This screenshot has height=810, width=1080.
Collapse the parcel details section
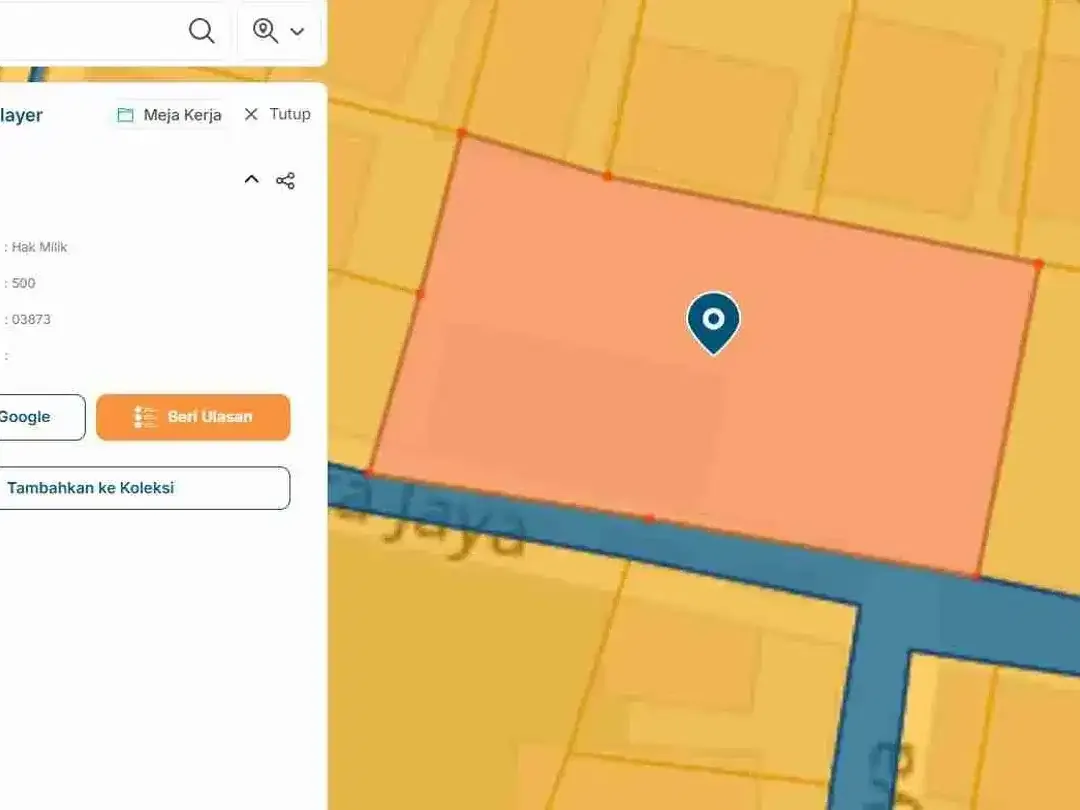point(251,180)
